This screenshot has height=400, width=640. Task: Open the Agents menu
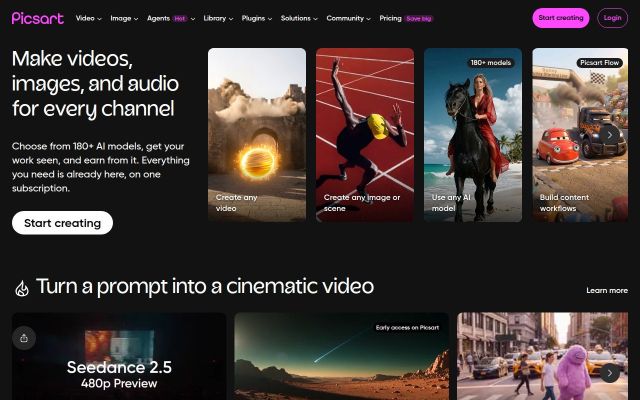click(171, 18)
